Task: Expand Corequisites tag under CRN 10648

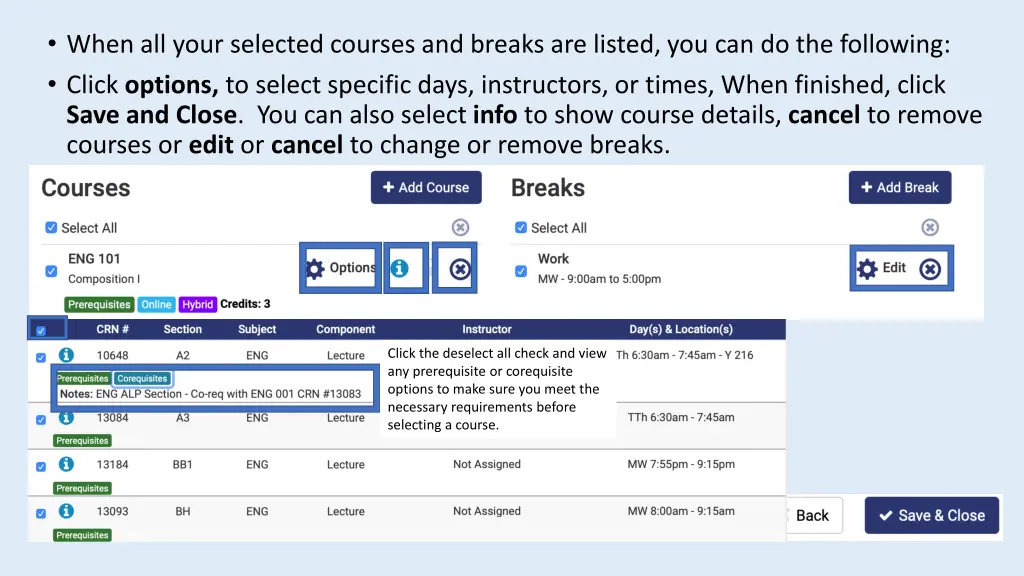Action: [x=142, y=379]
